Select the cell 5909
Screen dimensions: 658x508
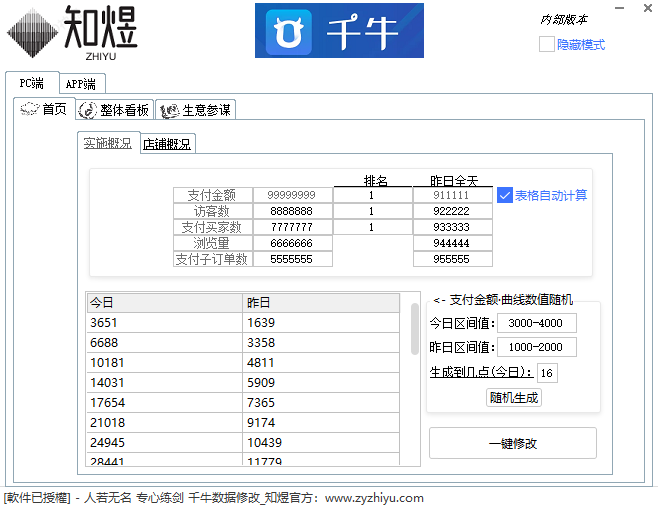pyautogui.click(x=321, y=383)
